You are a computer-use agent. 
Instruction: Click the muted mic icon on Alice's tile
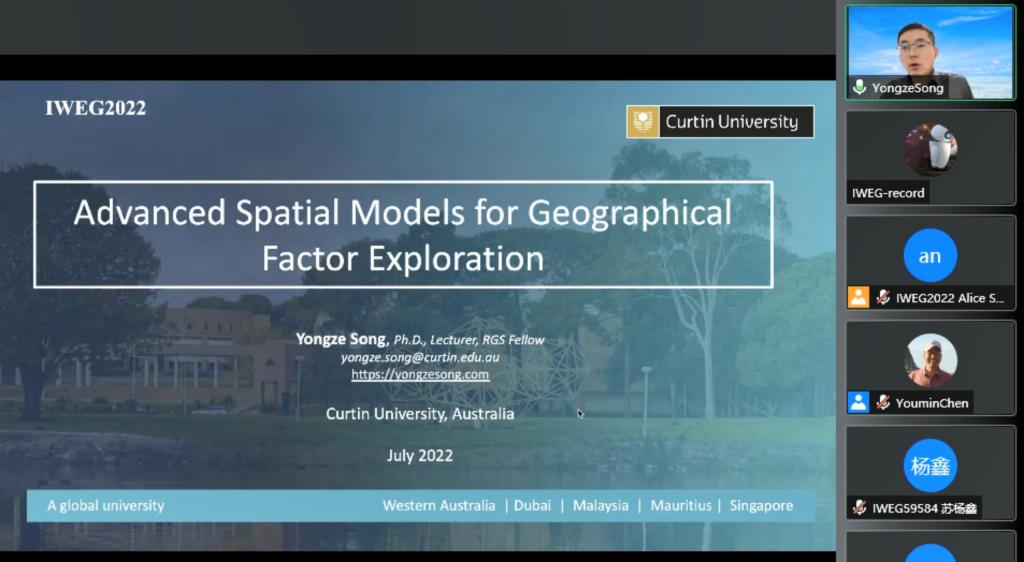[883, 297]
